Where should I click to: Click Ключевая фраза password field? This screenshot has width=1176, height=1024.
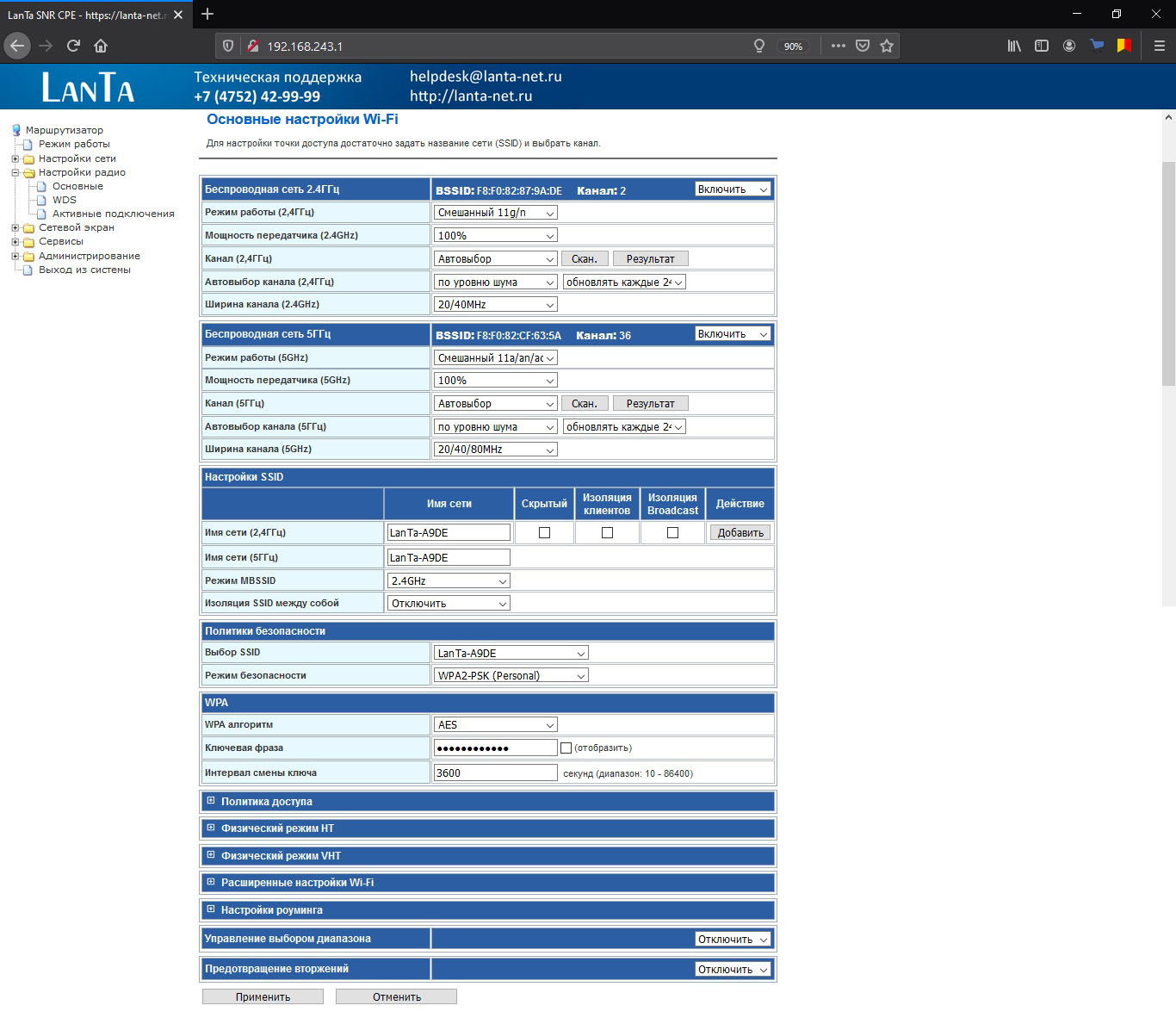(496, 748)
